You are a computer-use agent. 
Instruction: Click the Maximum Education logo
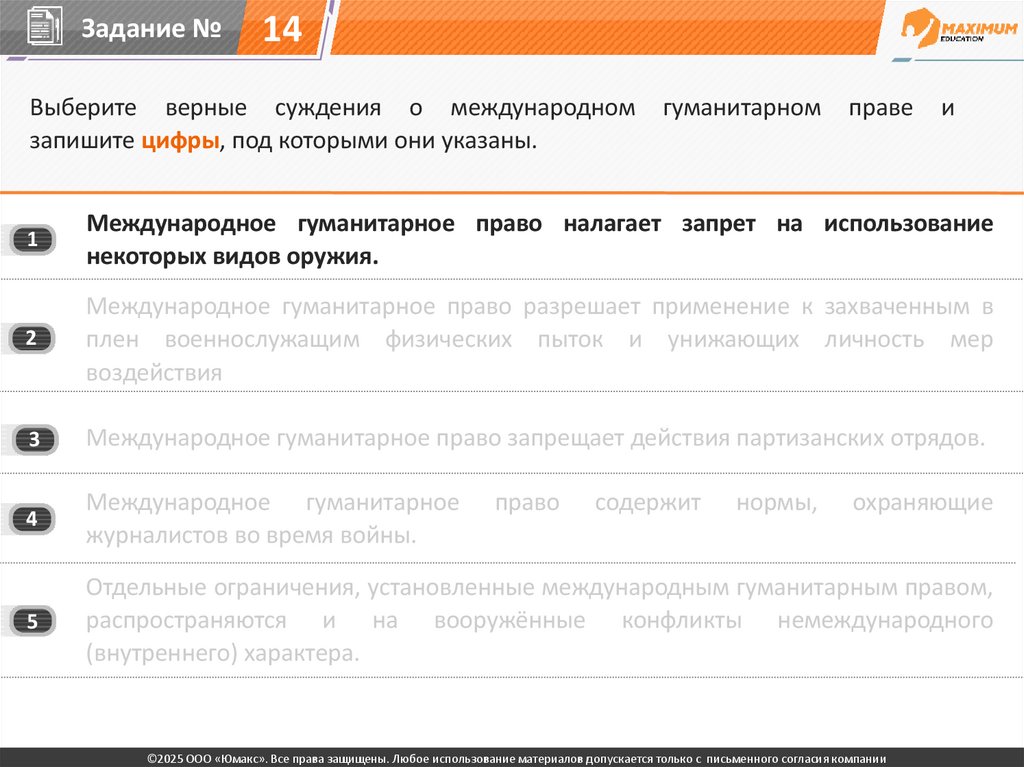pos(959,28)
